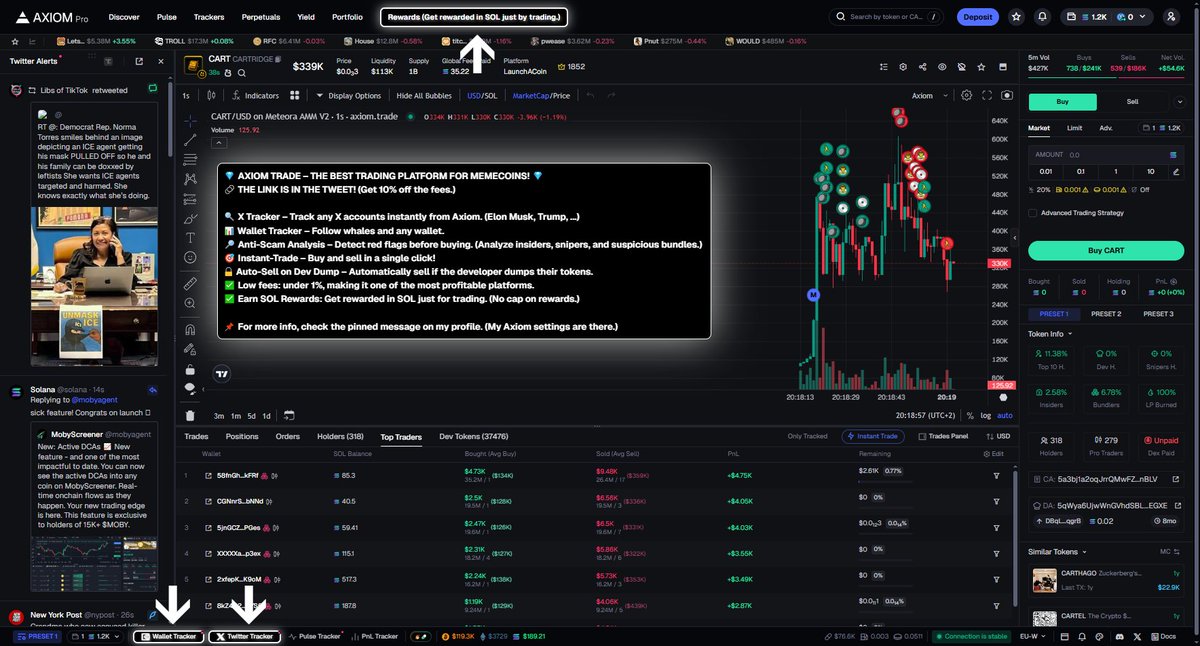Set the 5d chart range
Screen dimensions: 1200x646
(251, 415)
